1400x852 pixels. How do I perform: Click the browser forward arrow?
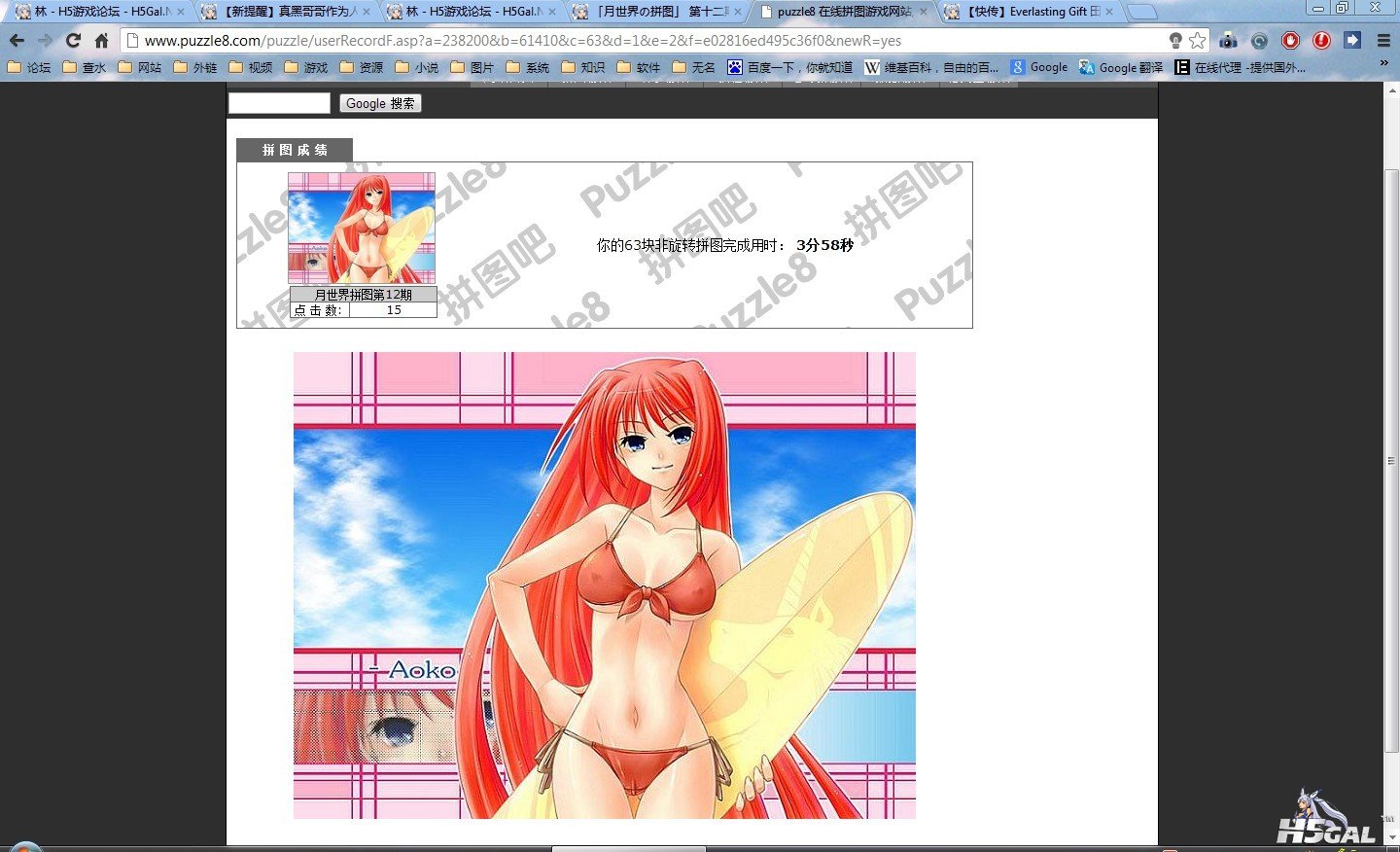pos(45,41)
